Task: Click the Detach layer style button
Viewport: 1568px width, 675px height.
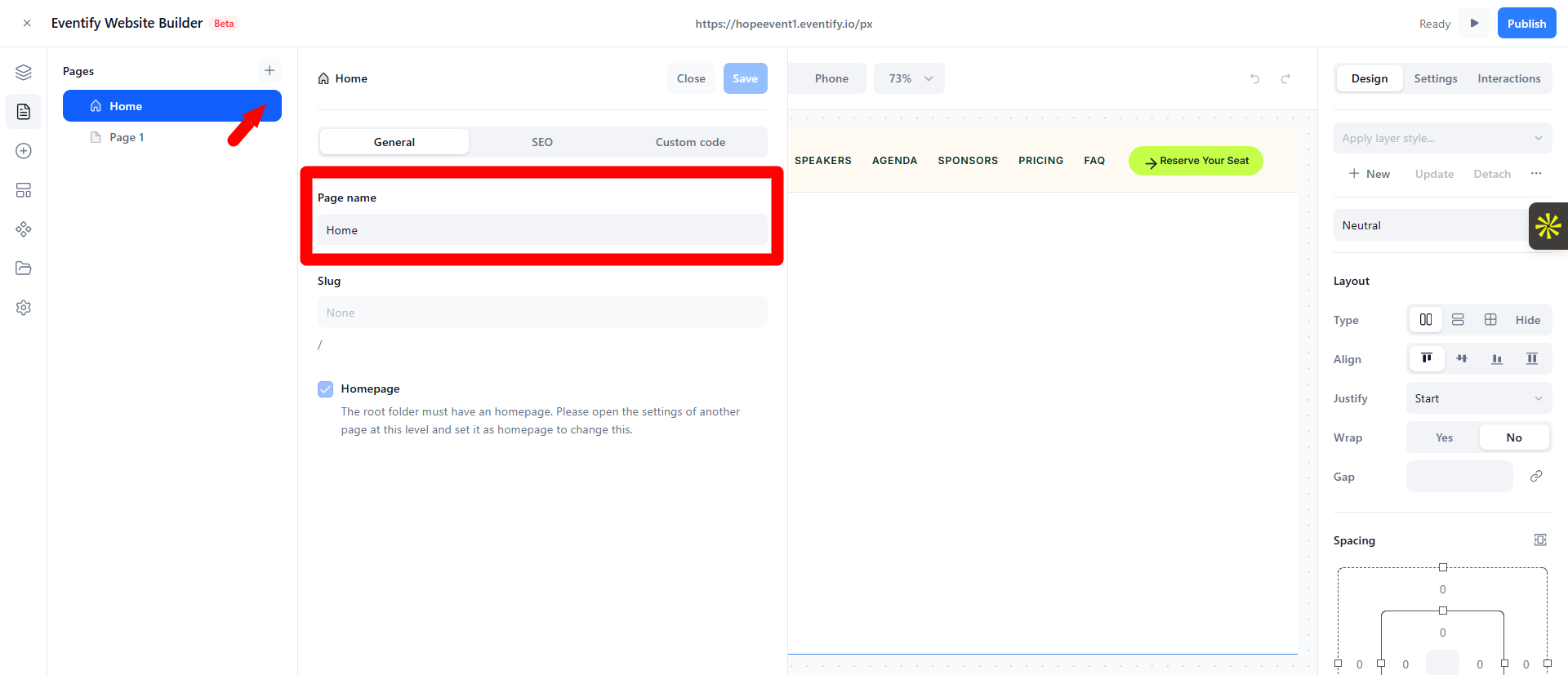Action: [x=1492, y=174]
